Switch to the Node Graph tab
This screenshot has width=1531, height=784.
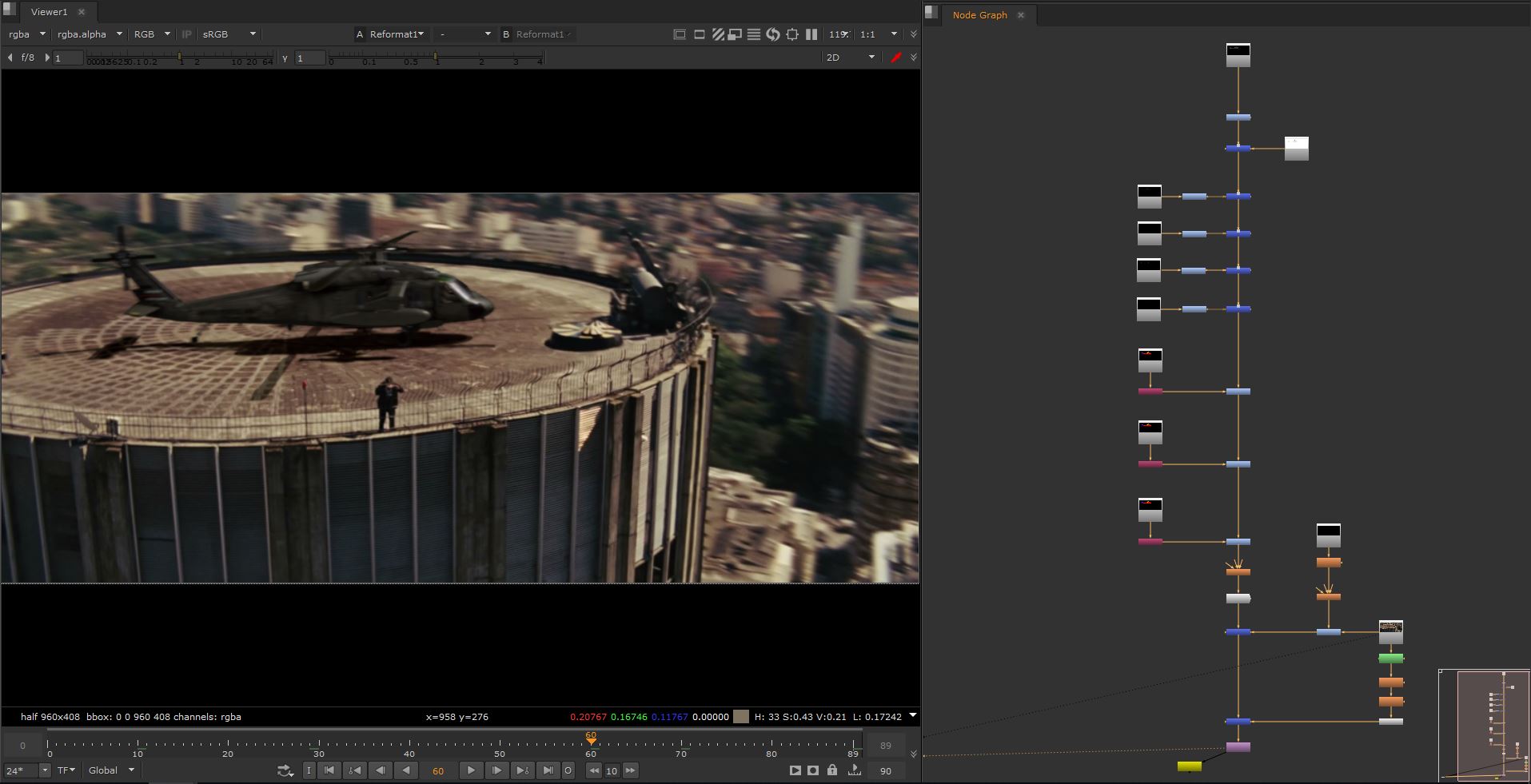pos(979,15)
